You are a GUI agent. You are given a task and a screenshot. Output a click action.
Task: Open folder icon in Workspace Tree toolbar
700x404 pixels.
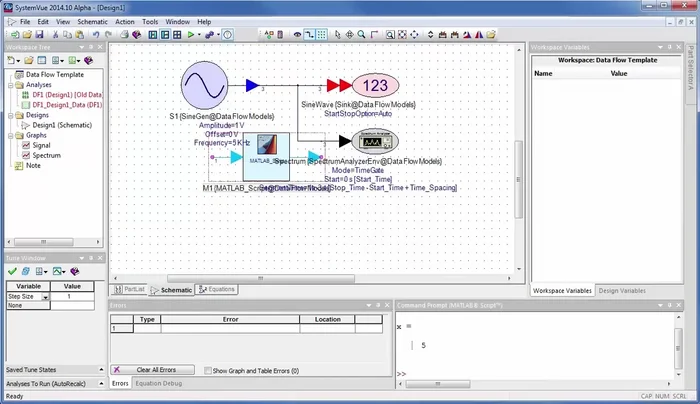tap(29, 60)
